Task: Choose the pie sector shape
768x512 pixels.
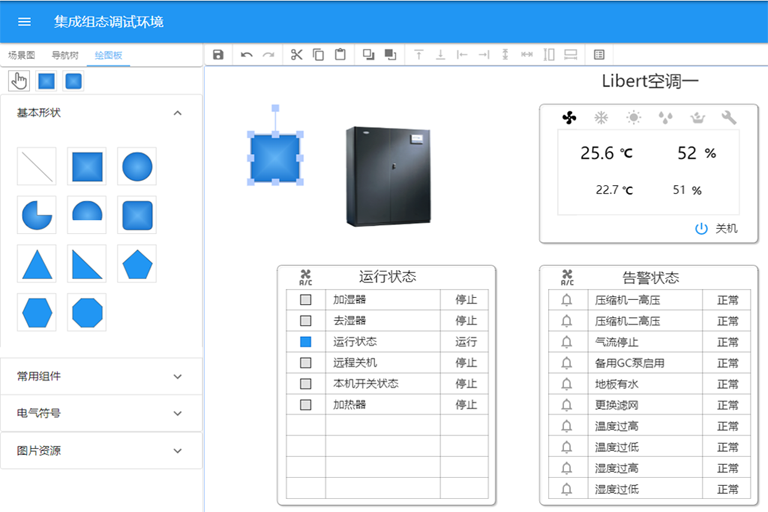Action: coord(37,215)
